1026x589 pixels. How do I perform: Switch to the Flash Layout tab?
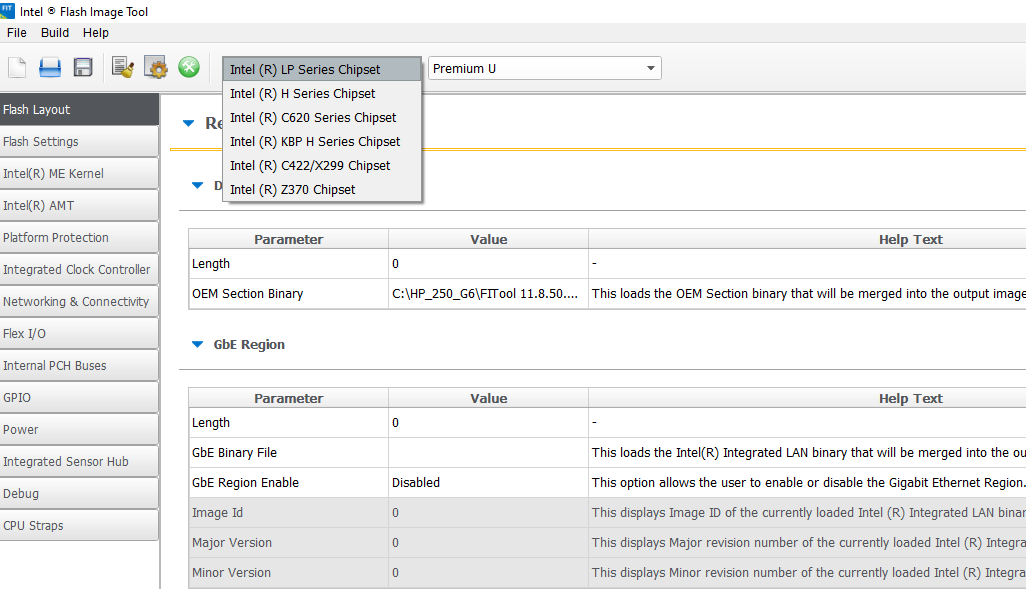click(79, 109)
